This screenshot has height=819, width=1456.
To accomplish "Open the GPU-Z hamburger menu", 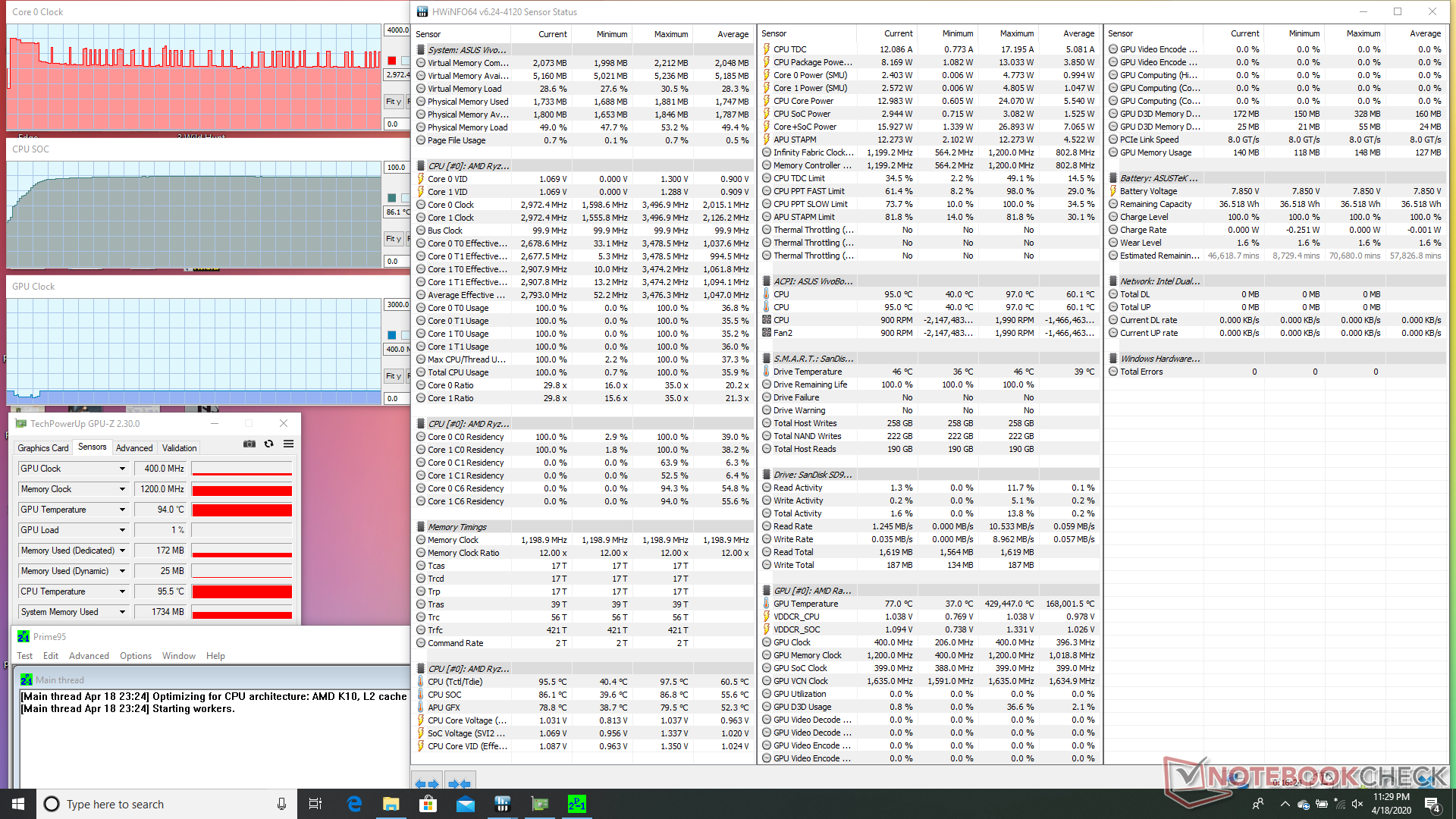I will click(288, 444).
